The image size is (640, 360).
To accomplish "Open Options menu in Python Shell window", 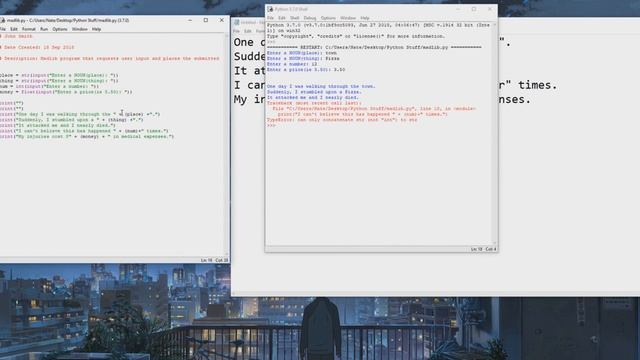I will point(328,18).
